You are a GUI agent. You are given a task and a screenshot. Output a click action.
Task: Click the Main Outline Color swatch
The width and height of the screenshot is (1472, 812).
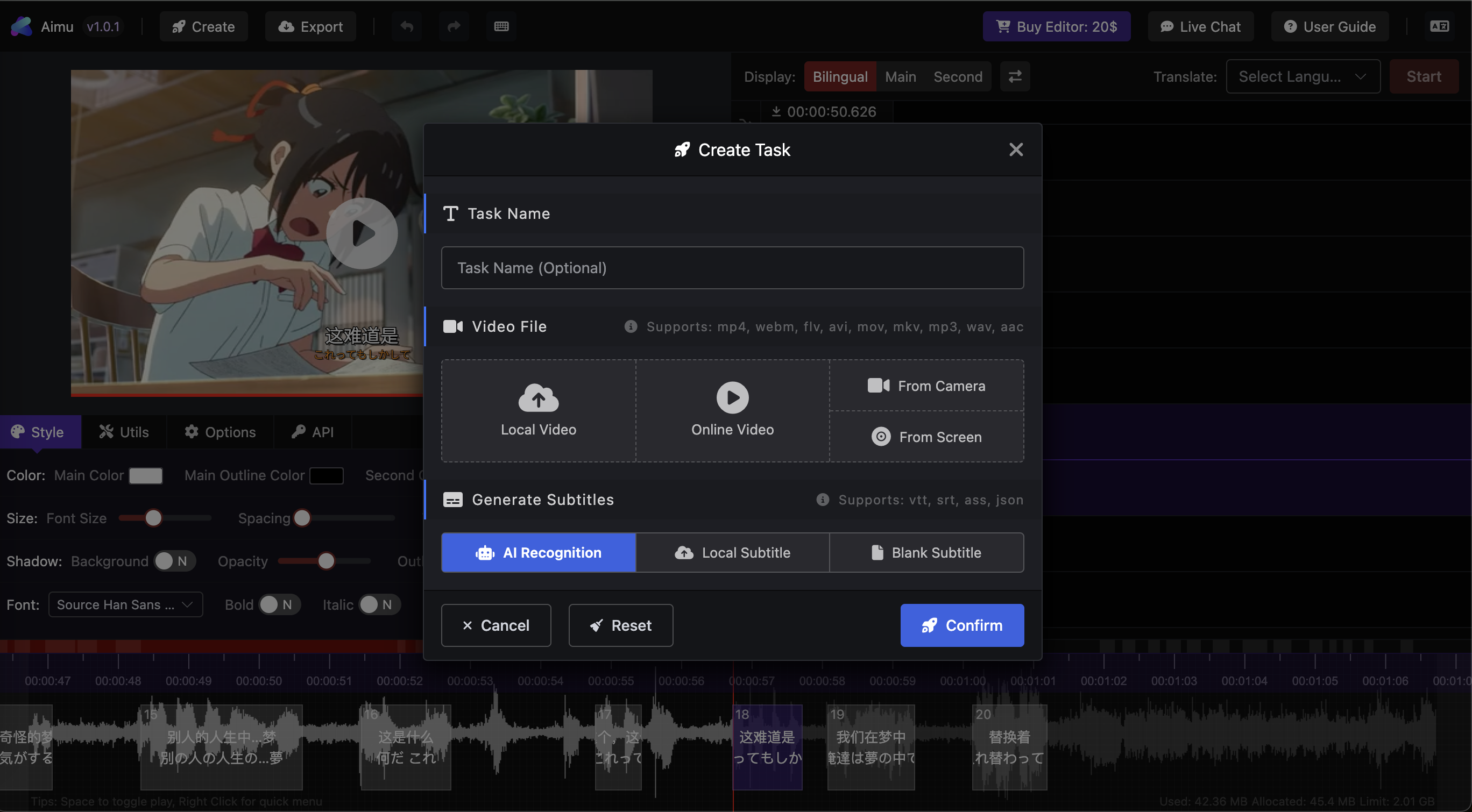click(x=326, y=476)
